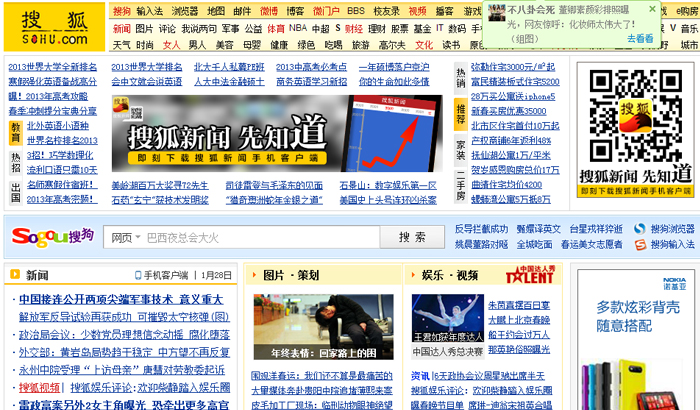Click the orange 新闻 section arrow icon
Screen dimensions: 700x410
coord(15,274)
